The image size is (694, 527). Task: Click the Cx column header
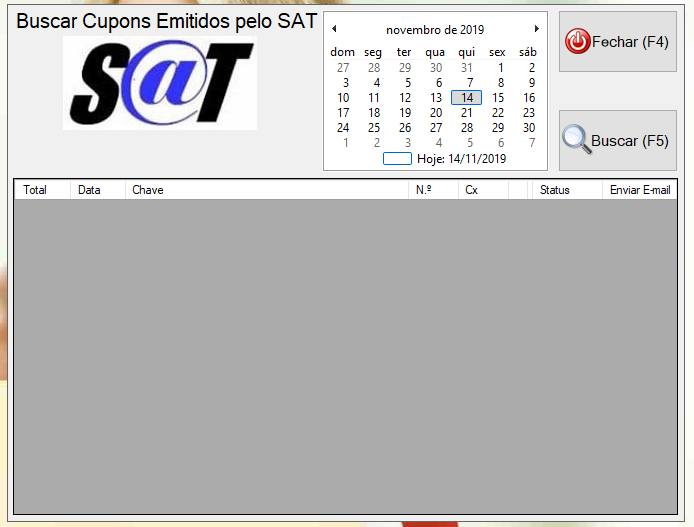(x=471, y=190)
